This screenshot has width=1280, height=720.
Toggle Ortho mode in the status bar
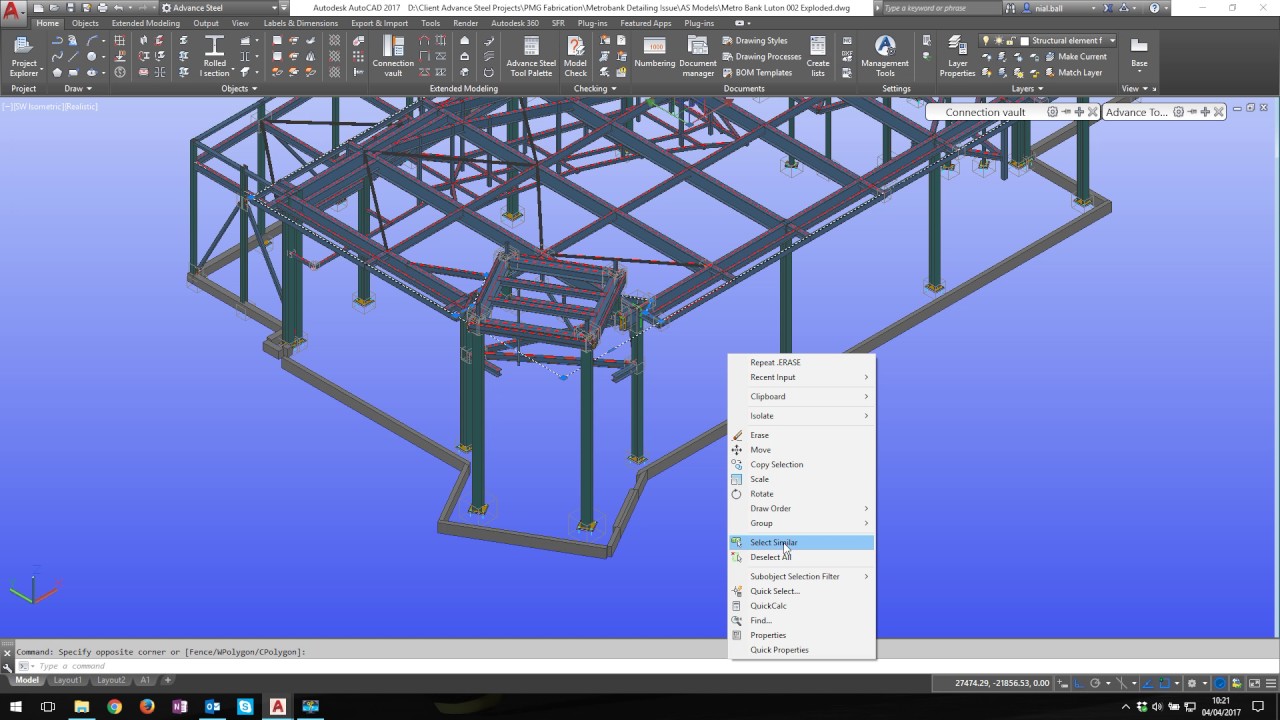click(x=1078, y=683)
